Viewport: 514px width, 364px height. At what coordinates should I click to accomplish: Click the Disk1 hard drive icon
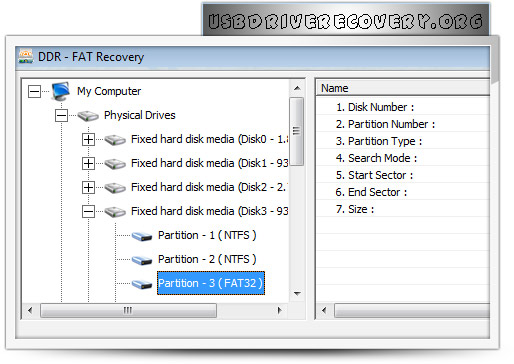pyautogui.click(x=115, y=164)
